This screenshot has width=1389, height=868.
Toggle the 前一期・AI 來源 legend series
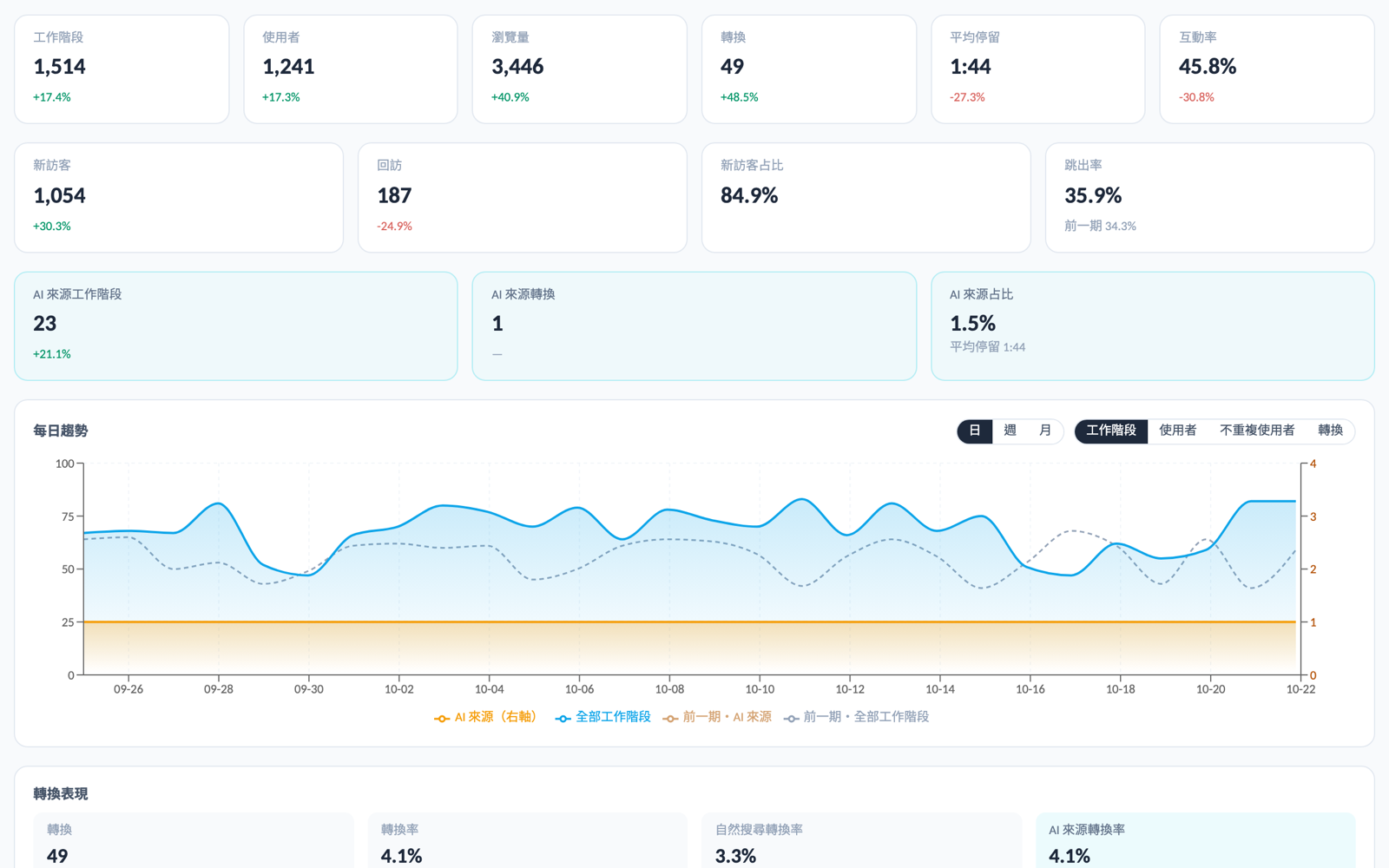(717, 717)
